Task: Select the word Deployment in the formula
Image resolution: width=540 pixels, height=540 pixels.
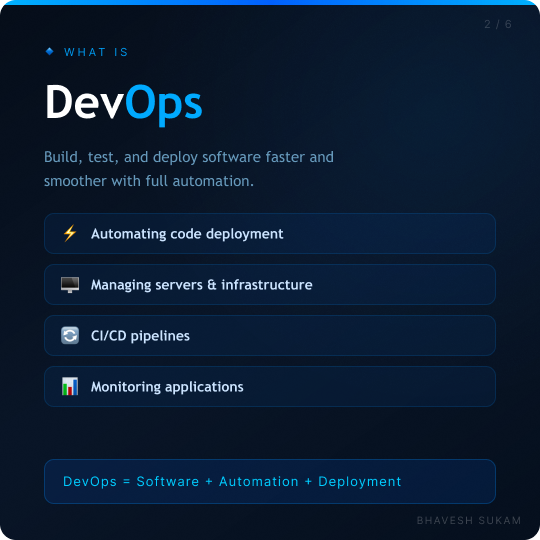Action: [360, 481]
